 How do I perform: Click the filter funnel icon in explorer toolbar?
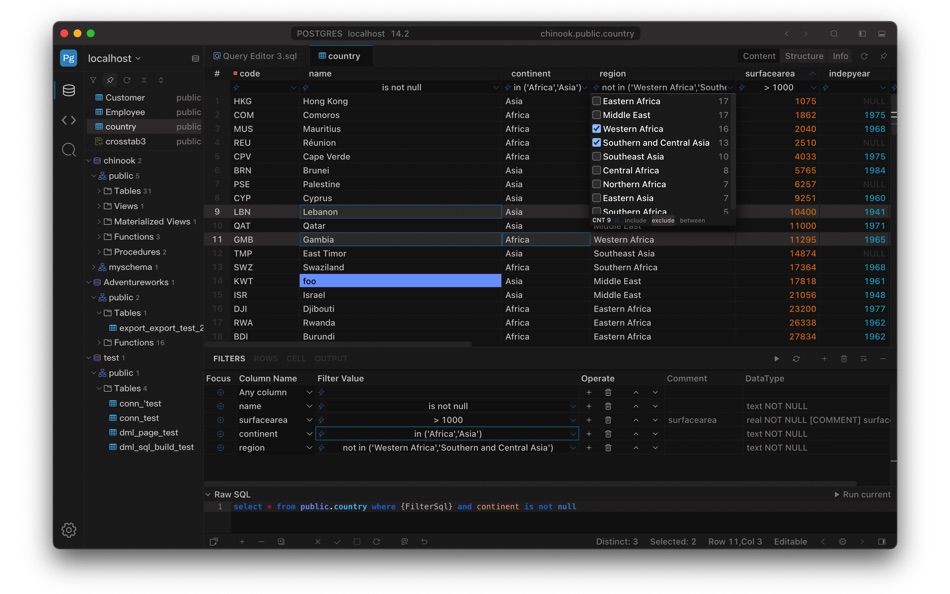point(93,80)
